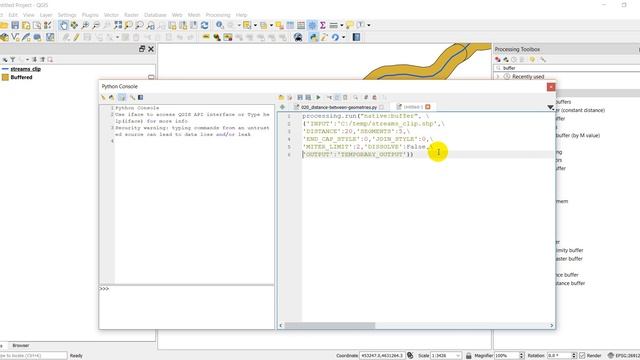This screenshot has width=640, height=360.
Task: Open the Vector menu
Action: point(111,15)
